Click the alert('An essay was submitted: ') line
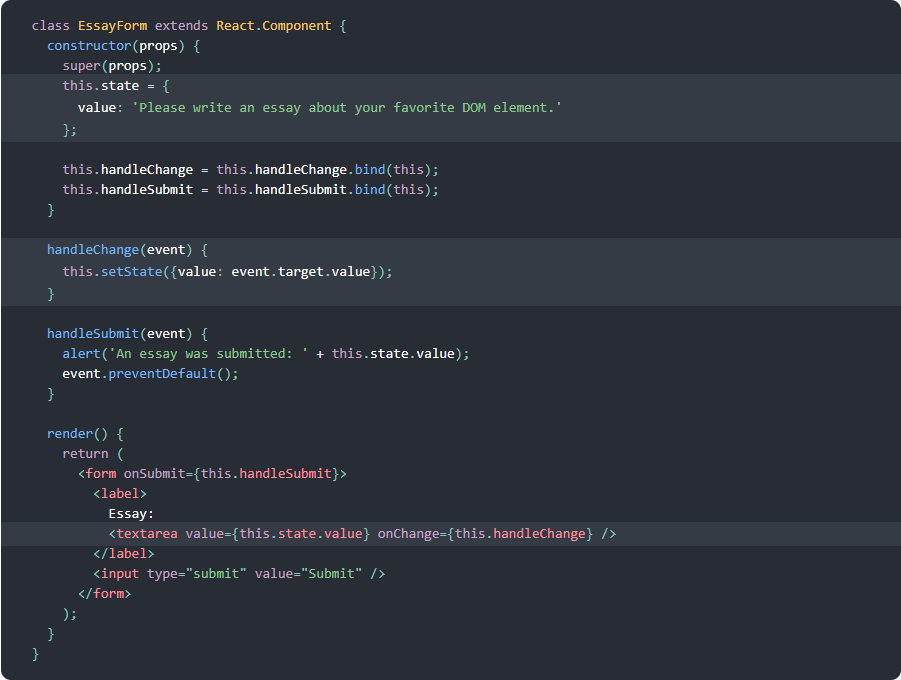 point(266,354)
